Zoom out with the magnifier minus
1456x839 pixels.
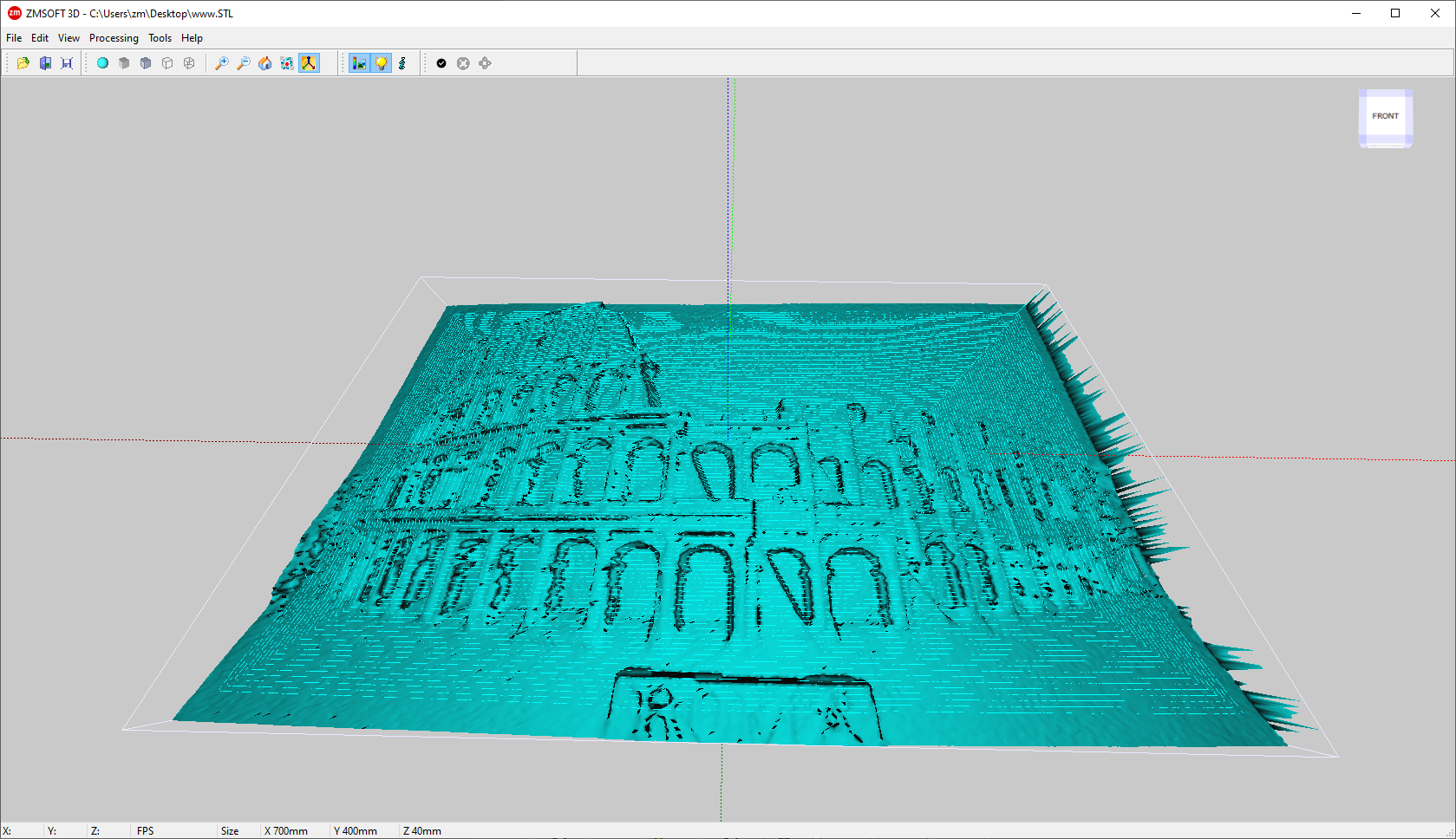coord(244,63)
